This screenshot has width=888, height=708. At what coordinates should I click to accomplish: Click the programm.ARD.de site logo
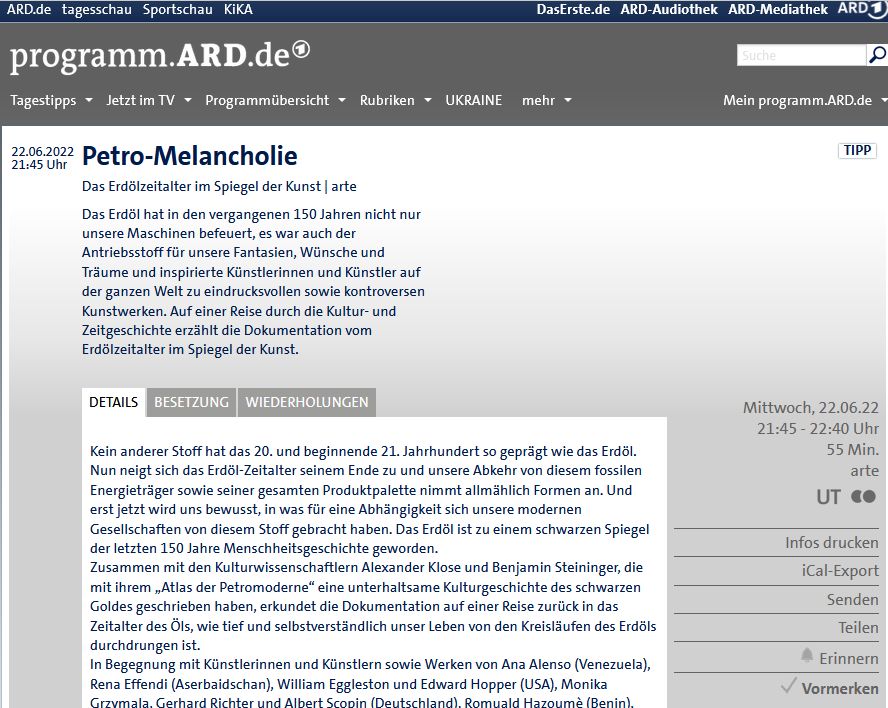click(160, 56)
